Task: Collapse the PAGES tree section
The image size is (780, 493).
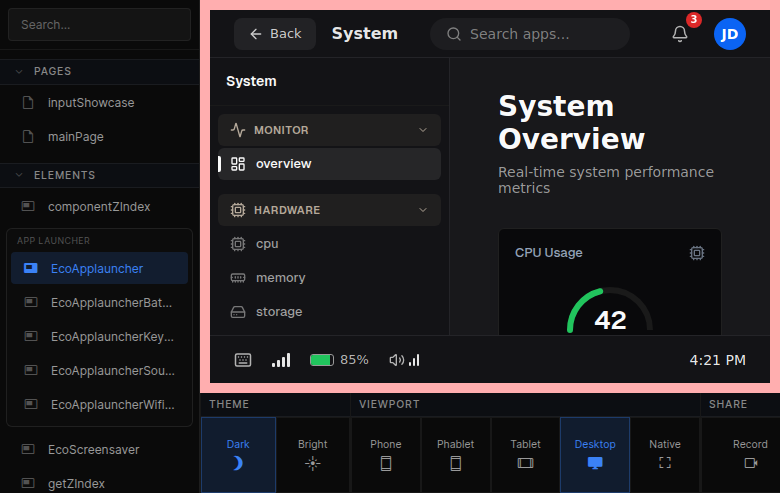Action: pos(19,71)
